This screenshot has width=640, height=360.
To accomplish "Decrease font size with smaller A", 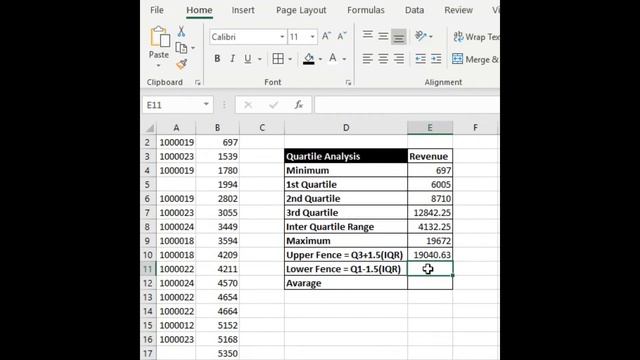I will (342, 37).
